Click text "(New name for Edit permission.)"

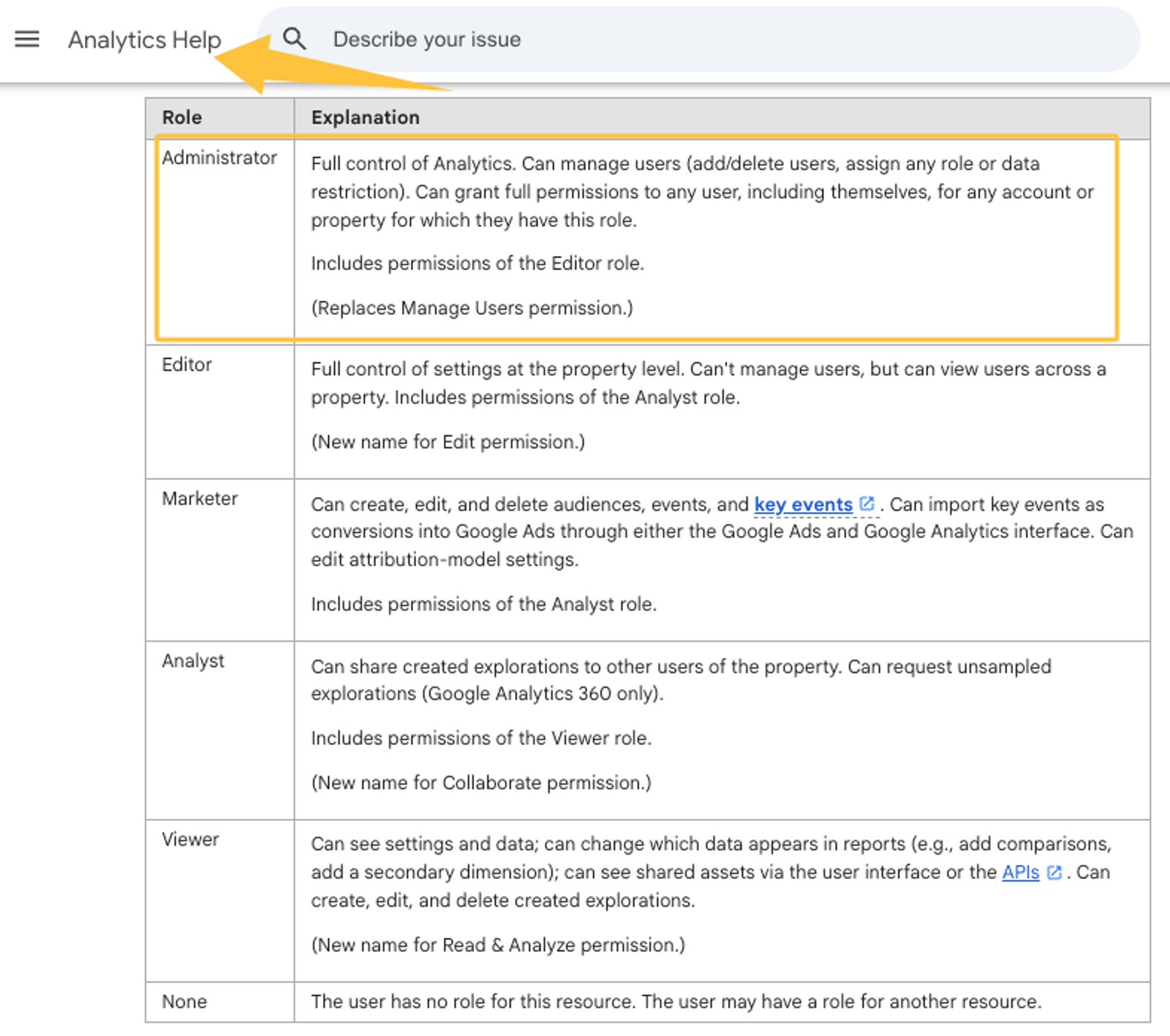448,442
